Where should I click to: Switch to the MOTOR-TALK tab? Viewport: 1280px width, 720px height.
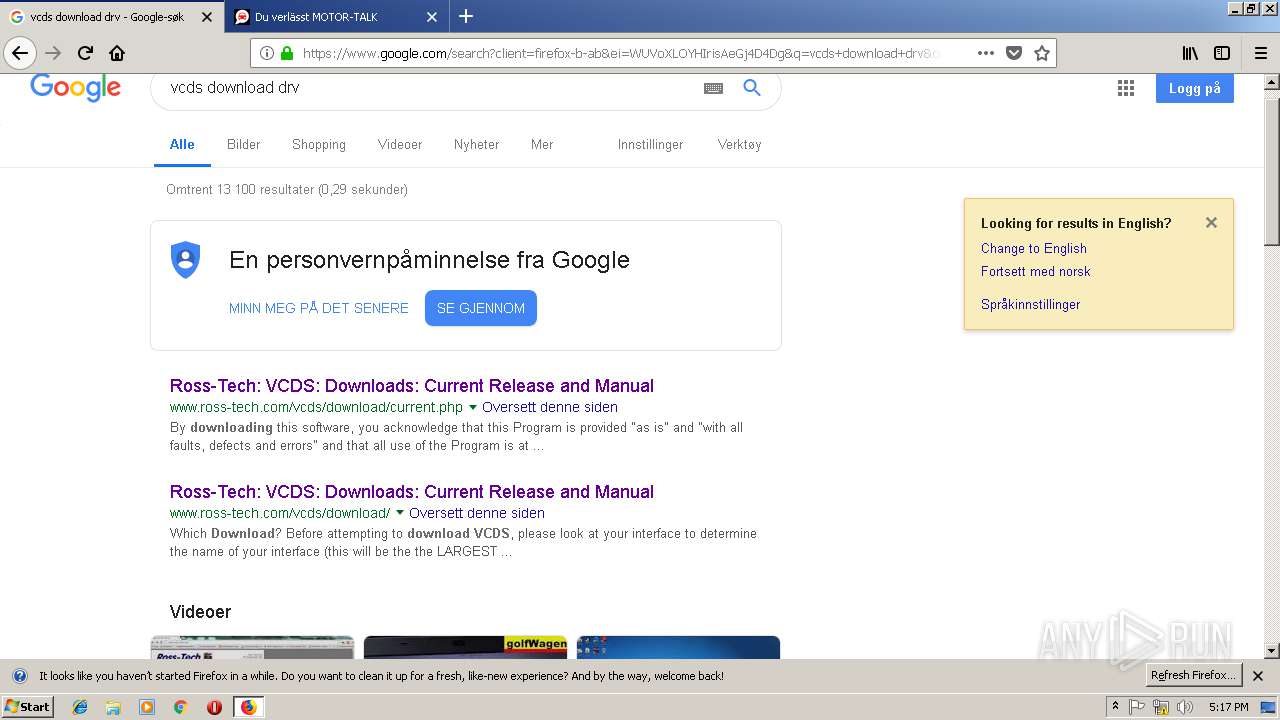336,17
